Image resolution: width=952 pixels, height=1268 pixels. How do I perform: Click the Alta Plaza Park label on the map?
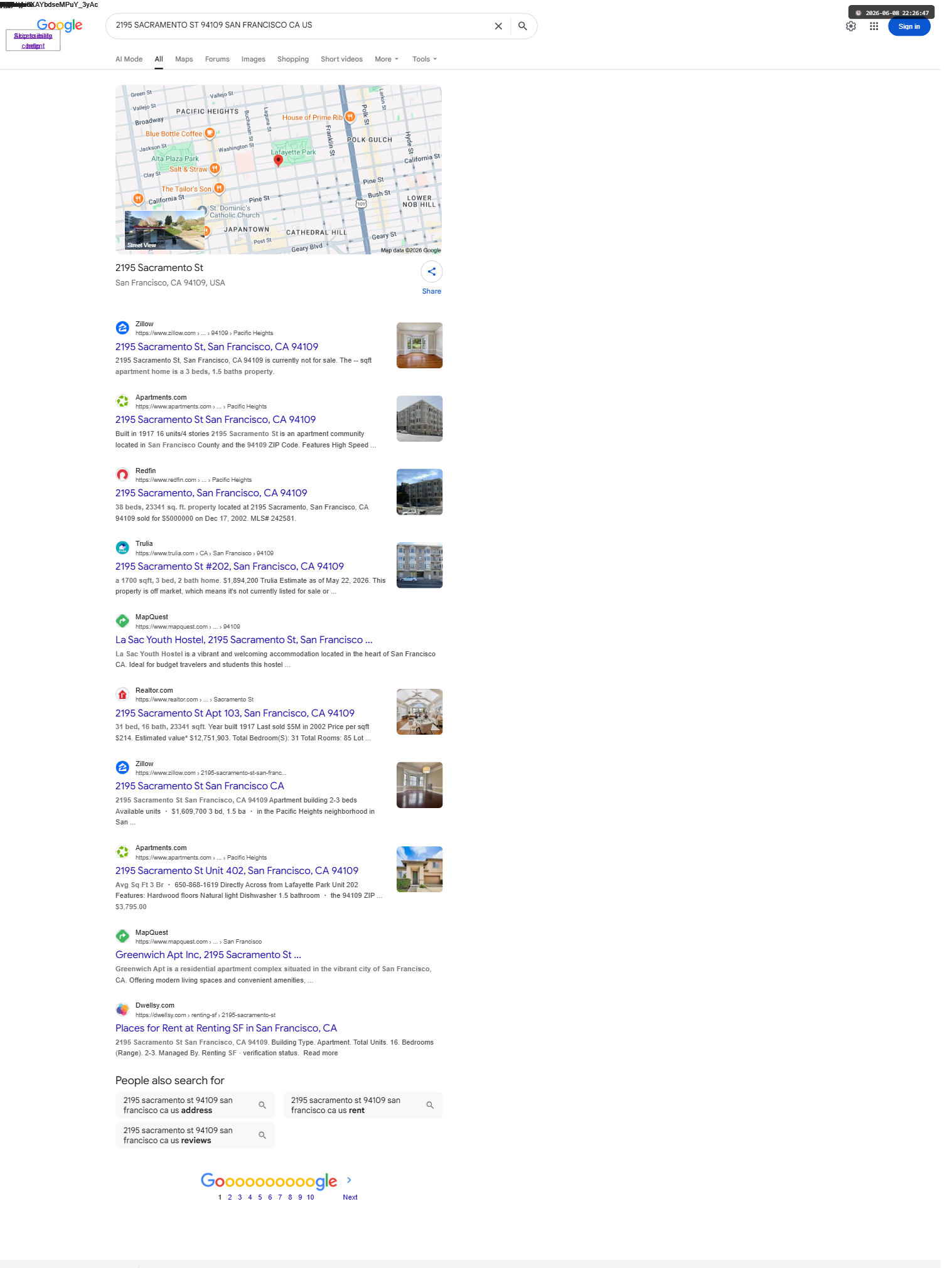click(x=175, y=159)
